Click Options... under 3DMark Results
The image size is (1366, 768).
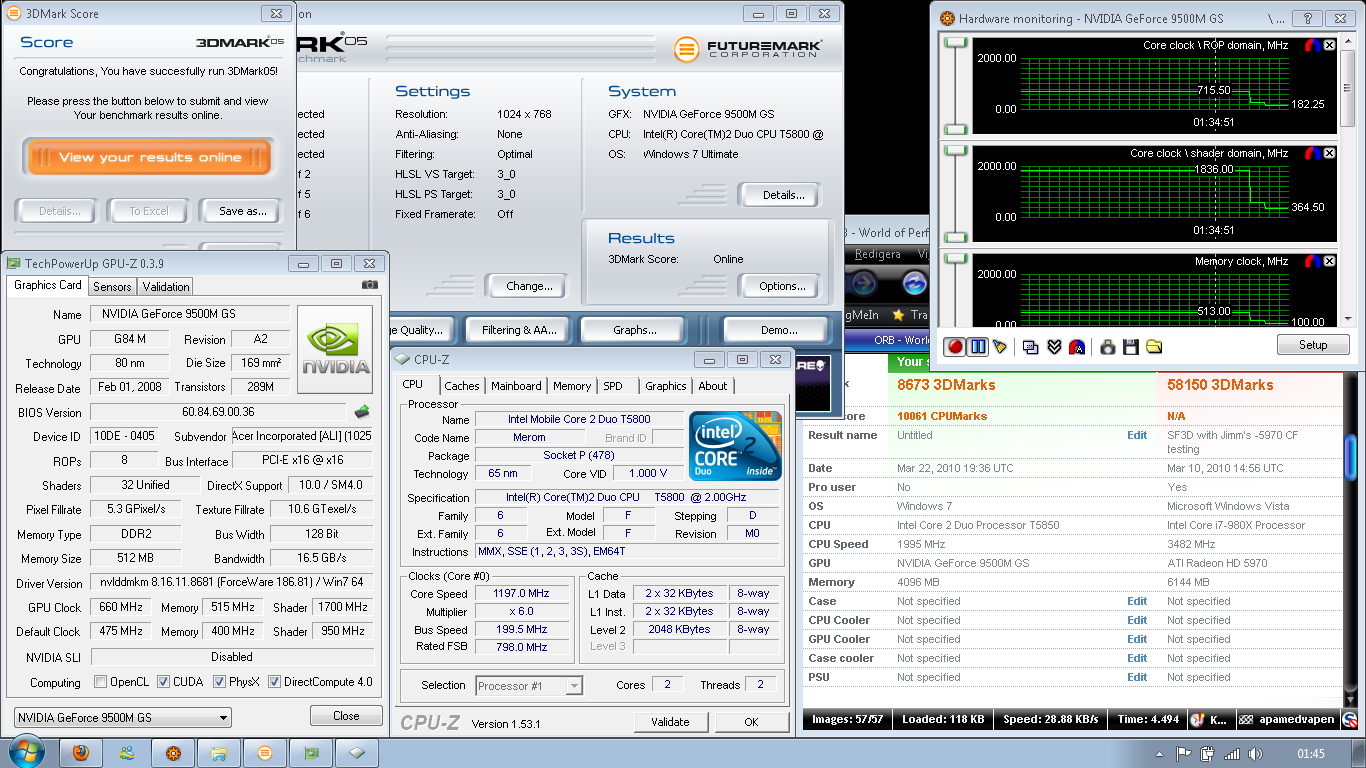coord(782,286)
